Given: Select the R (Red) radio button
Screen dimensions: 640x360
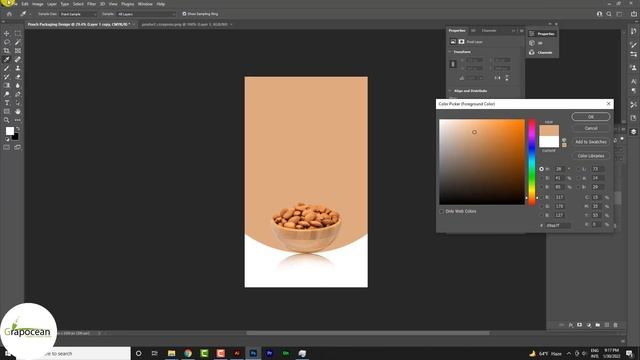Looking at the screenshot, I should 542,197.
